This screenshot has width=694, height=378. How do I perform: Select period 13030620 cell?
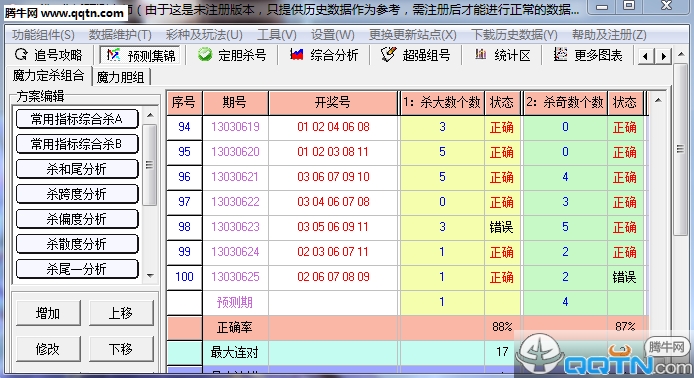(x=235, y=152)
